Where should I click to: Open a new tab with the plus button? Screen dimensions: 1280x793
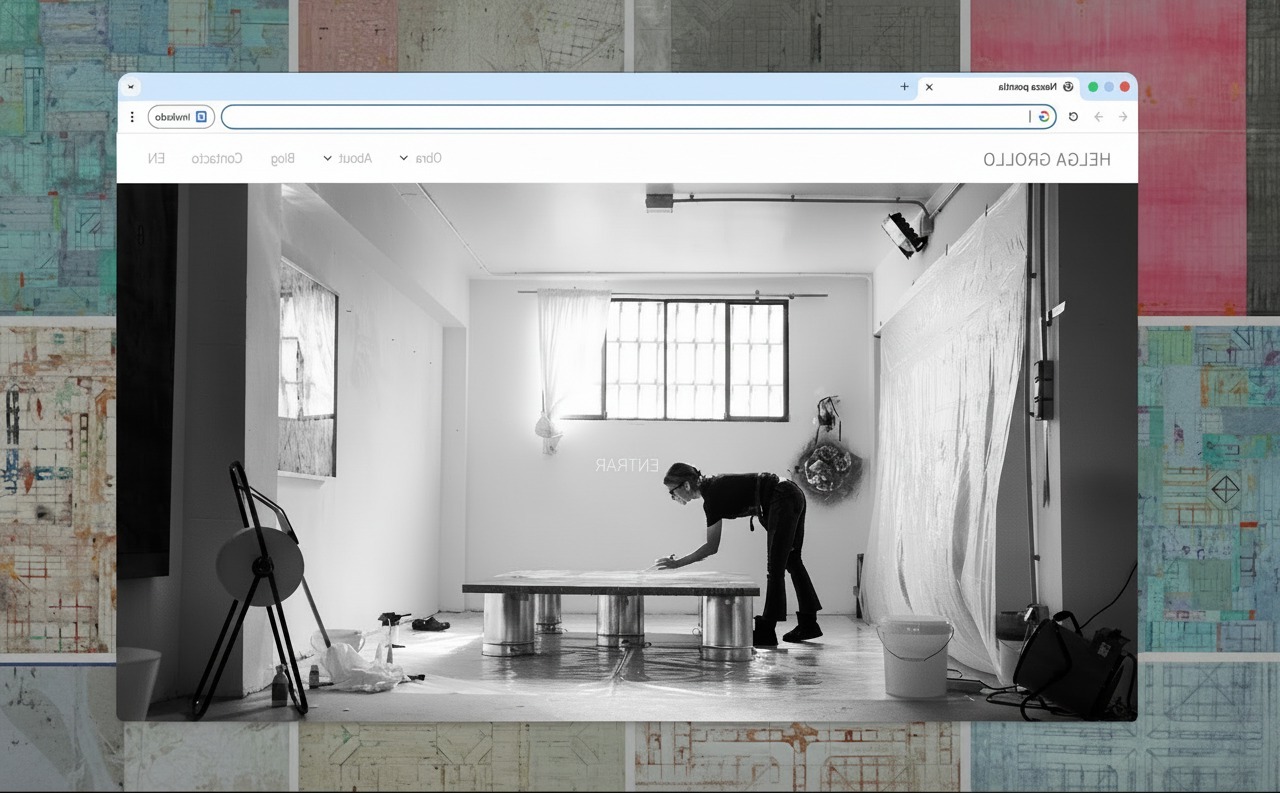point(904,87)
